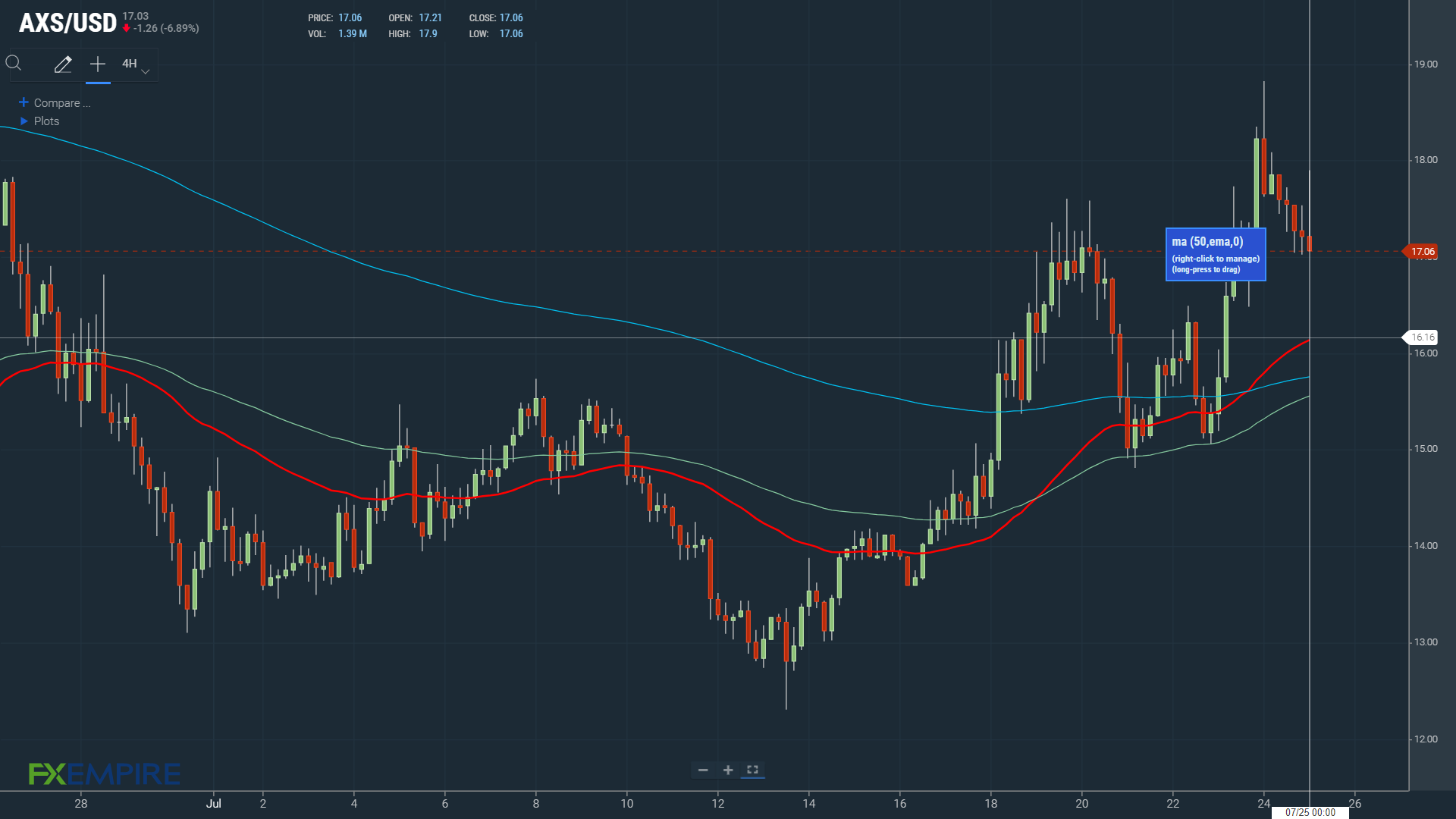The width and height of the screenshot is (1456, 819).
Task: Click the Compare plus button
Action: click(x=24, y=102)
